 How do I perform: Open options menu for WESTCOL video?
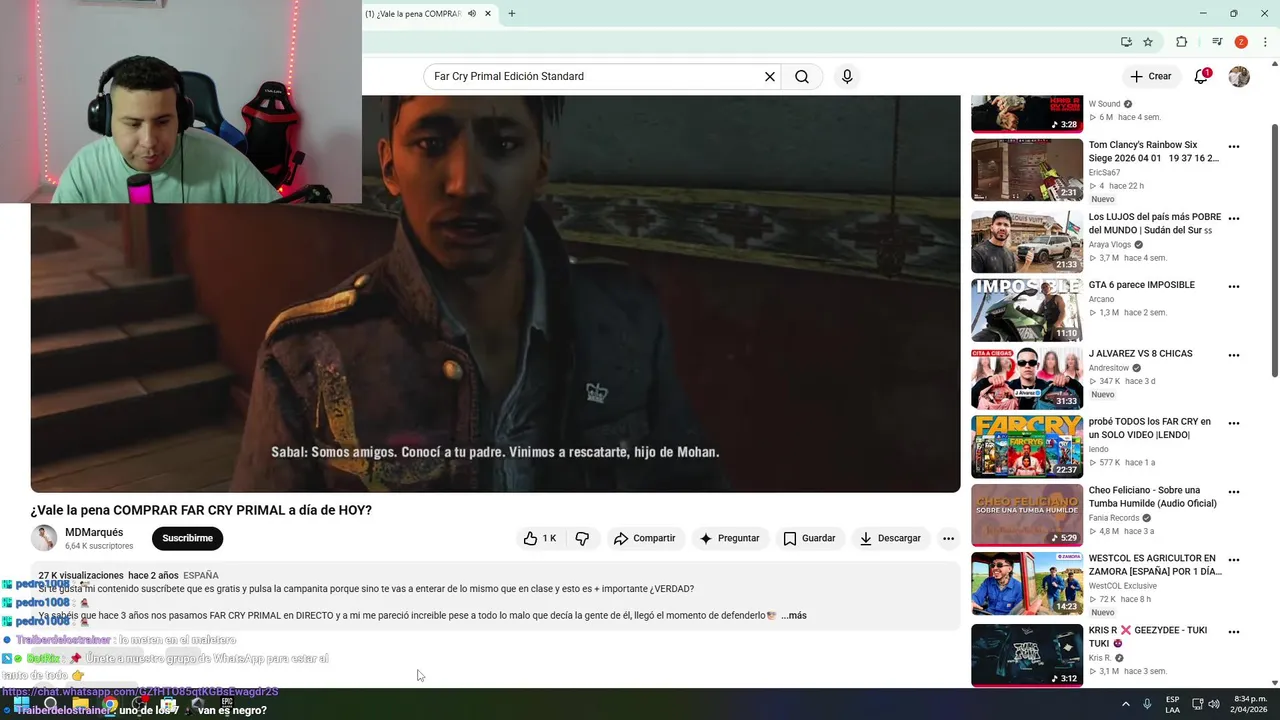coord(1234,560)
